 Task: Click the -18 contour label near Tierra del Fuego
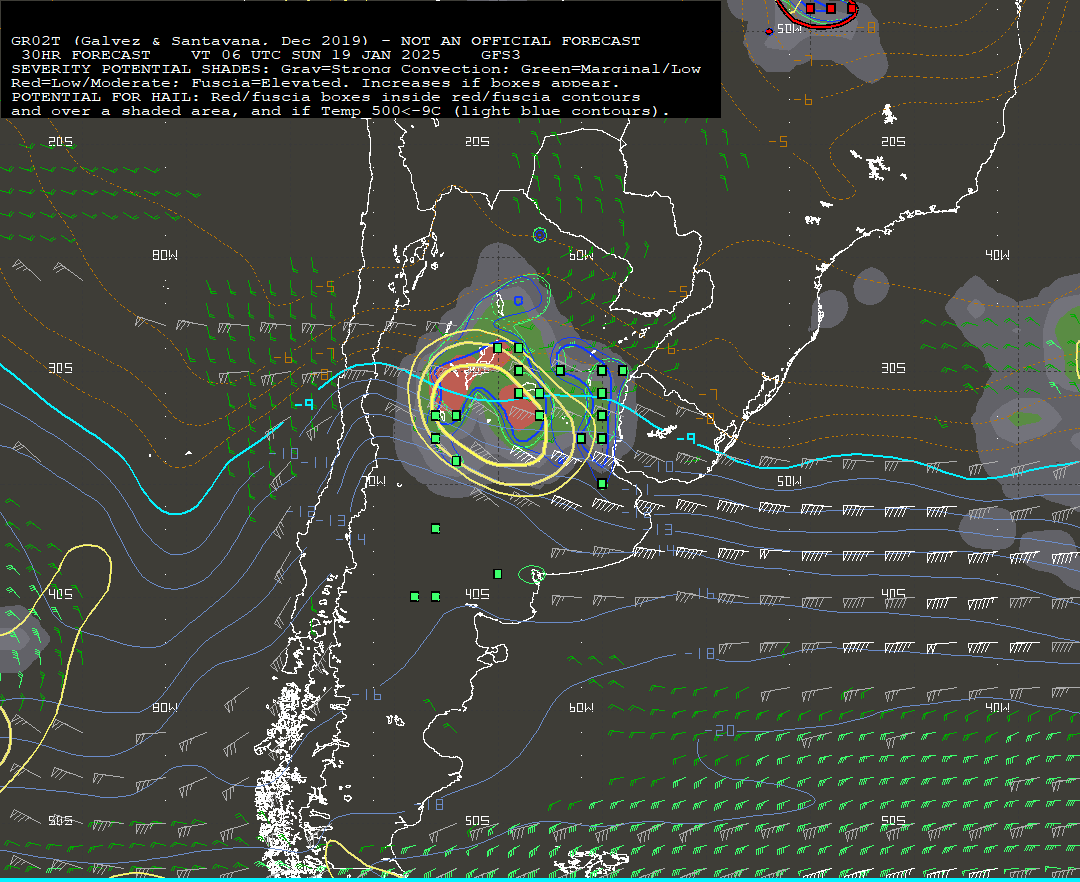coord(430,804)
